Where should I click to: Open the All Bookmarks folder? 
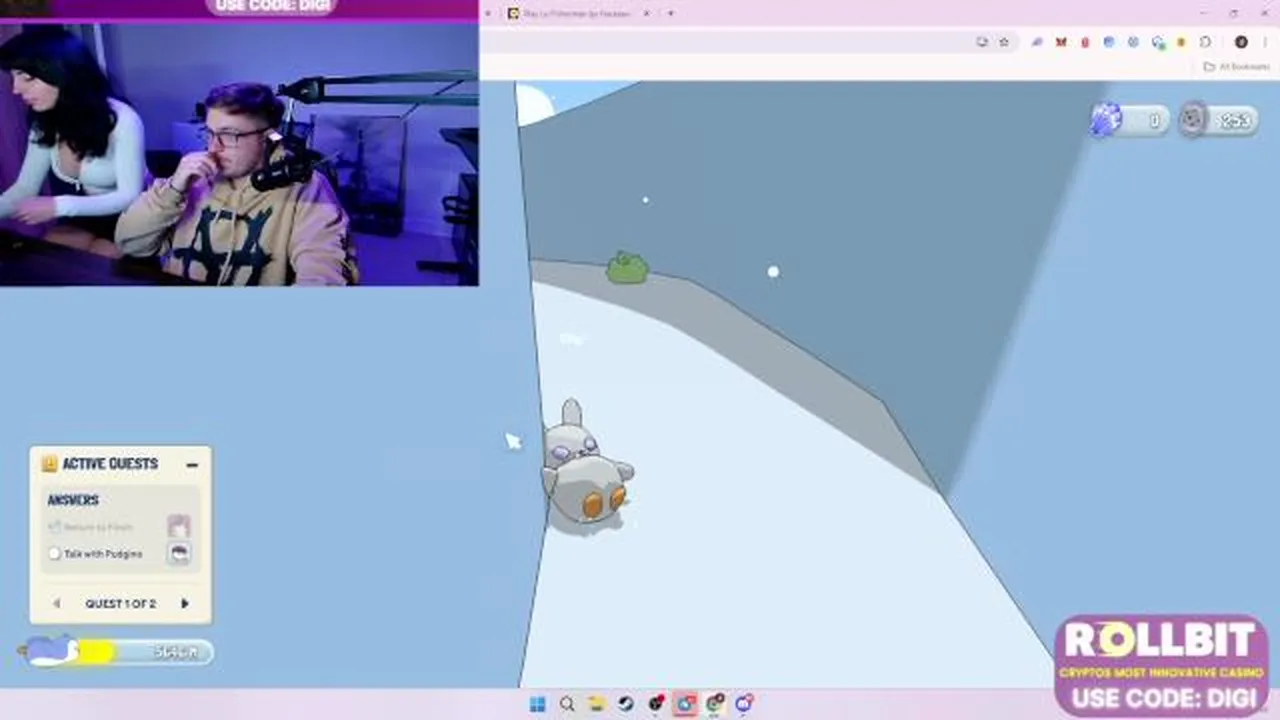click(x=1237, y=66)
